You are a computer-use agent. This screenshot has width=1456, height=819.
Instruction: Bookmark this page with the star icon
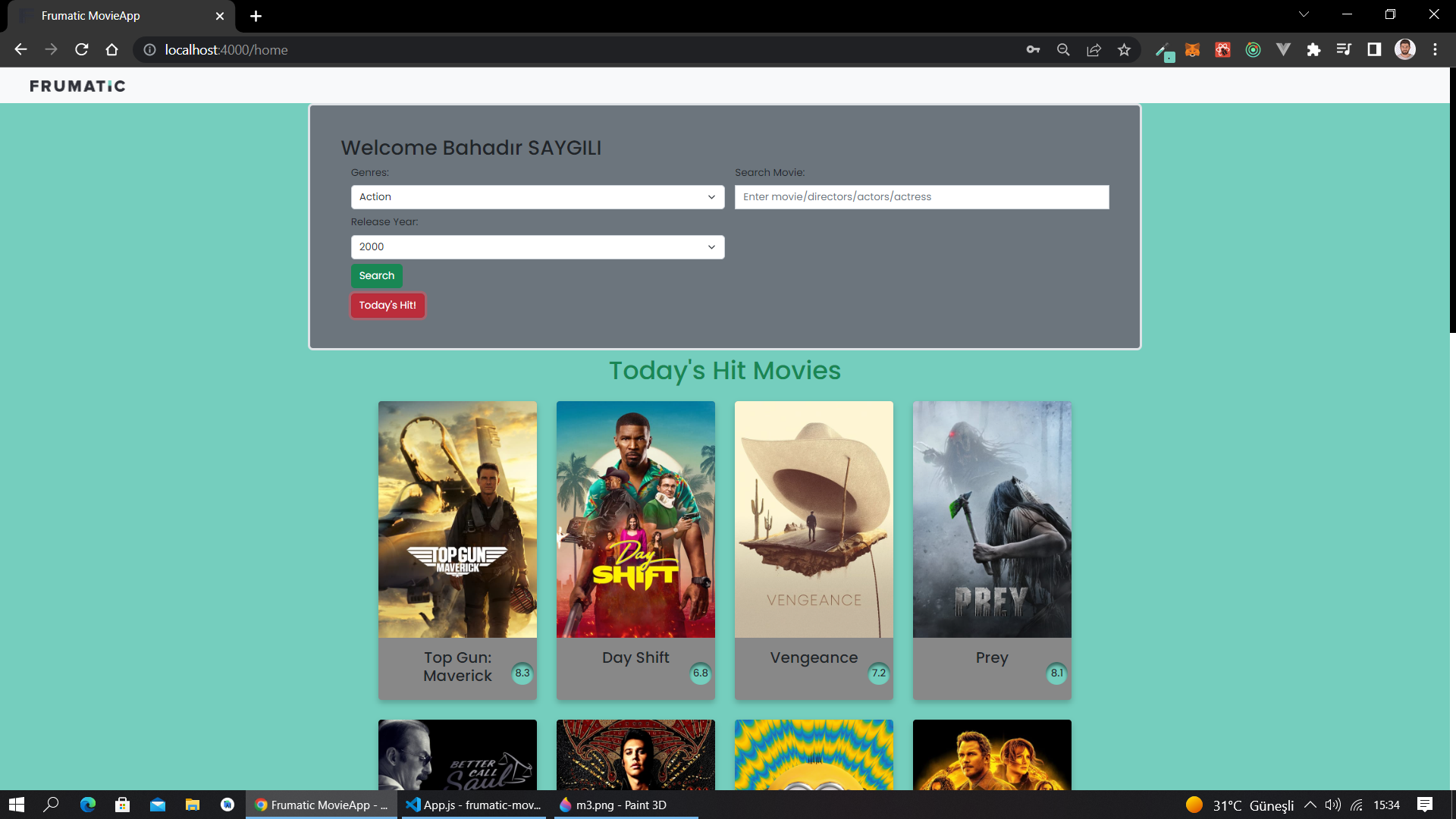click(1125, 49)
